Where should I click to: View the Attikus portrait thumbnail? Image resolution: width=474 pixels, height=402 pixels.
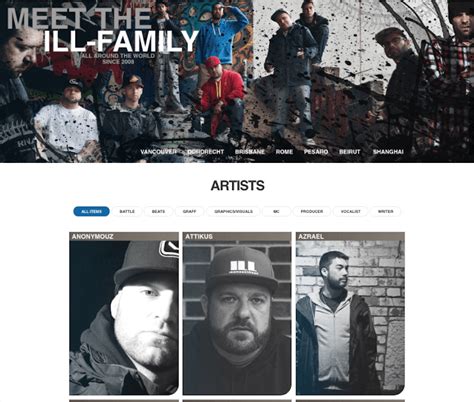[x=237, y=318]
